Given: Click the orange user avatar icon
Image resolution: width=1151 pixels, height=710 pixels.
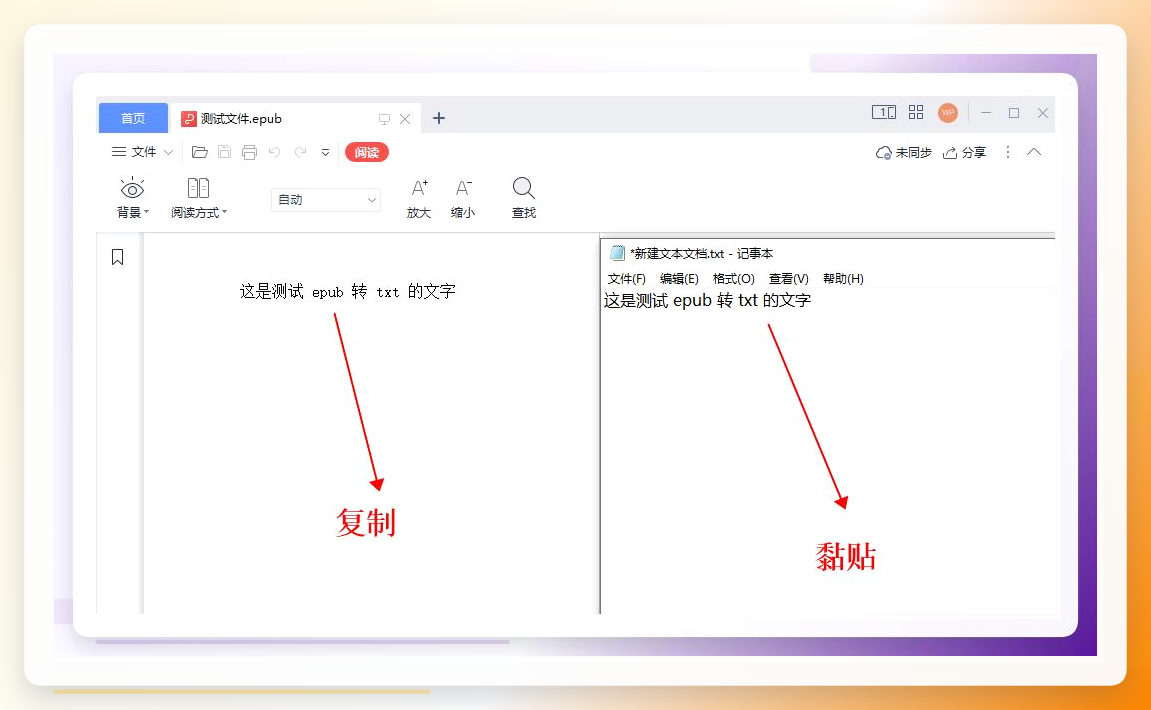Looking at the screenshot, I should pos(948,112).
